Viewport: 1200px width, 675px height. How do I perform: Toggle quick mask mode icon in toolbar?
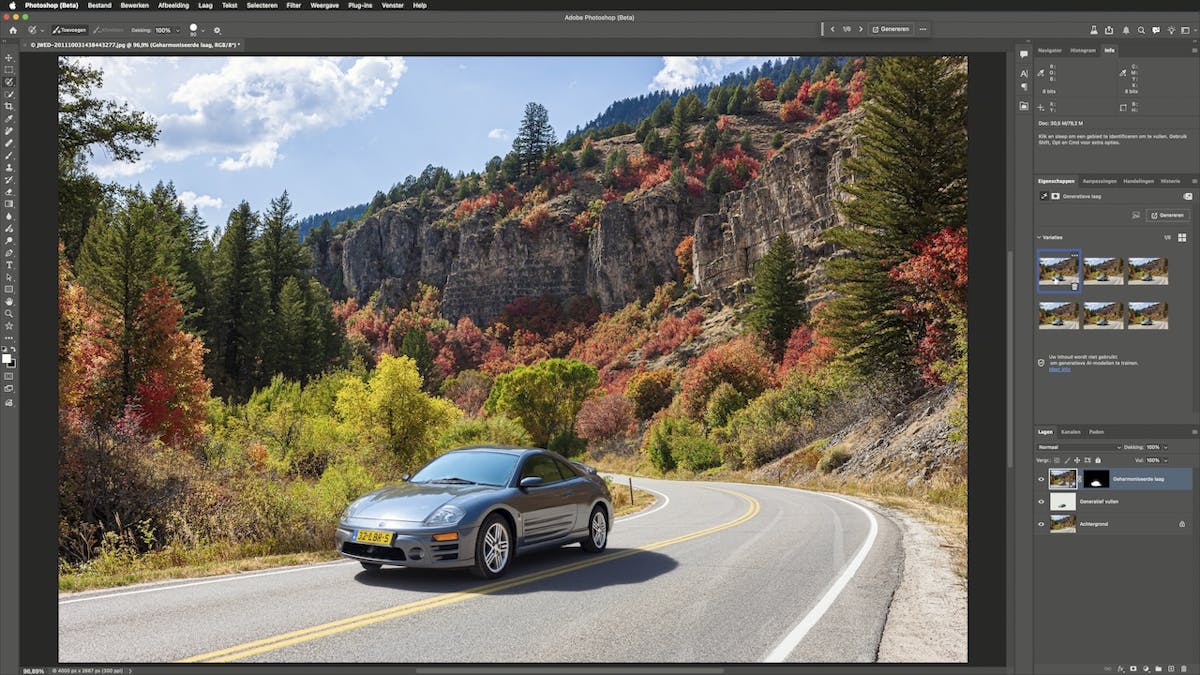9,377
